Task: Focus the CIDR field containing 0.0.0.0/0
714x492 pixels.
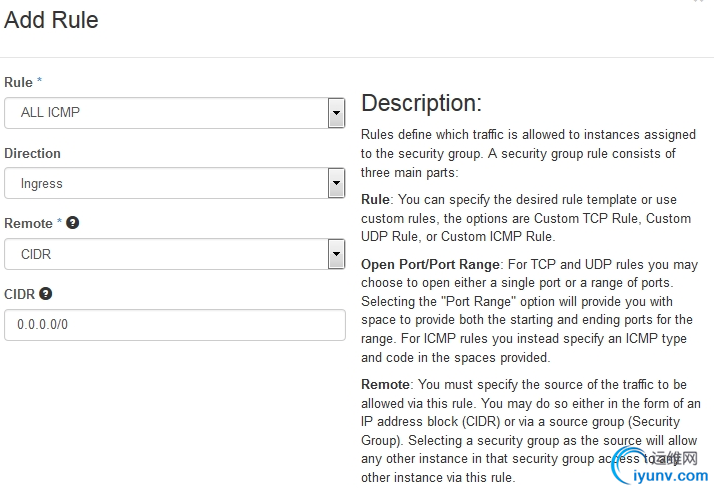Action: [x=175, y=325]
